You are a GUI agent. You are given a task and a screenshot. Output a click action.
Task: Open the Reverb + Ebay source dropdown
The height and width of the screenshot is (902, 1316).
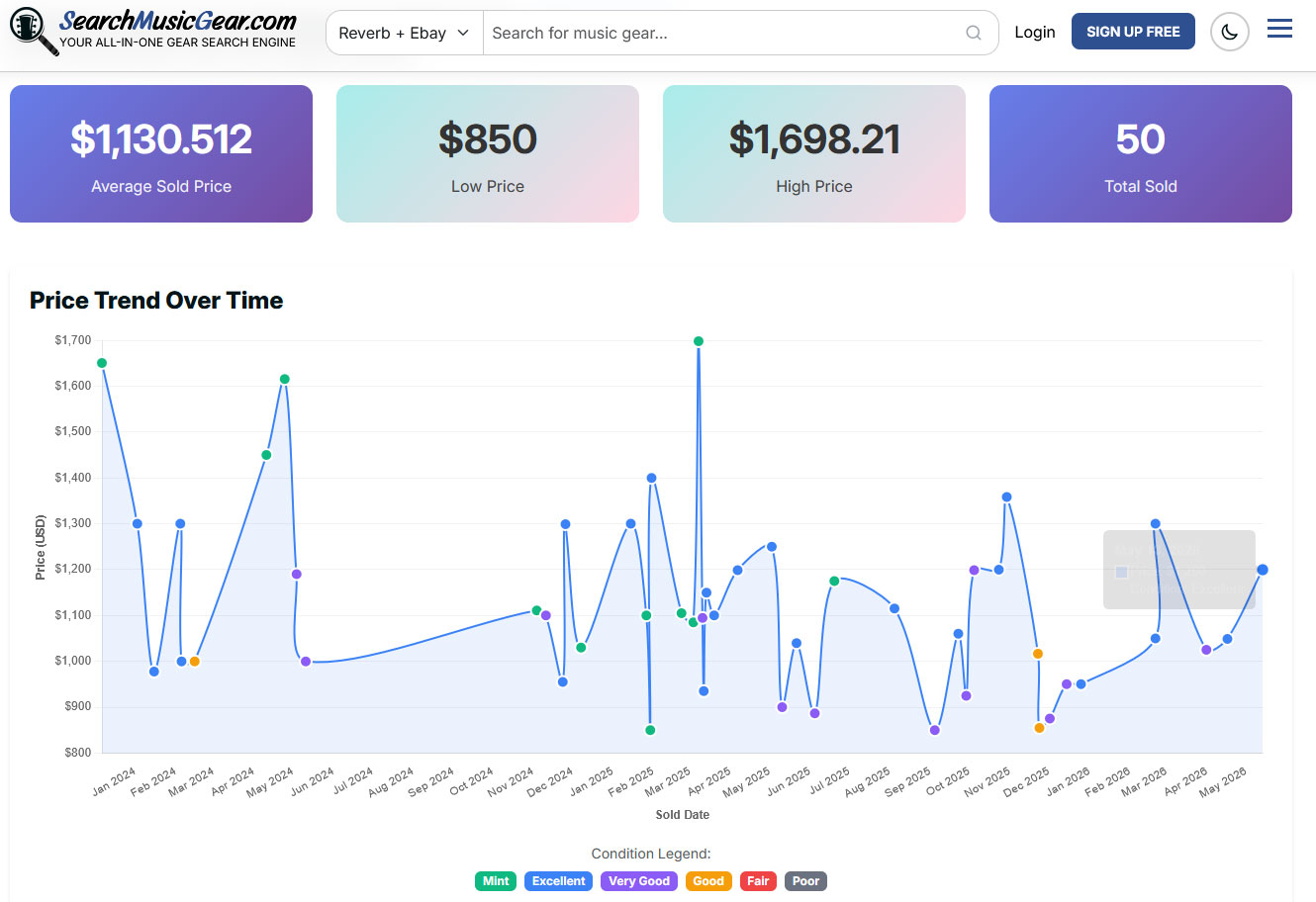(x=404, y=33)
